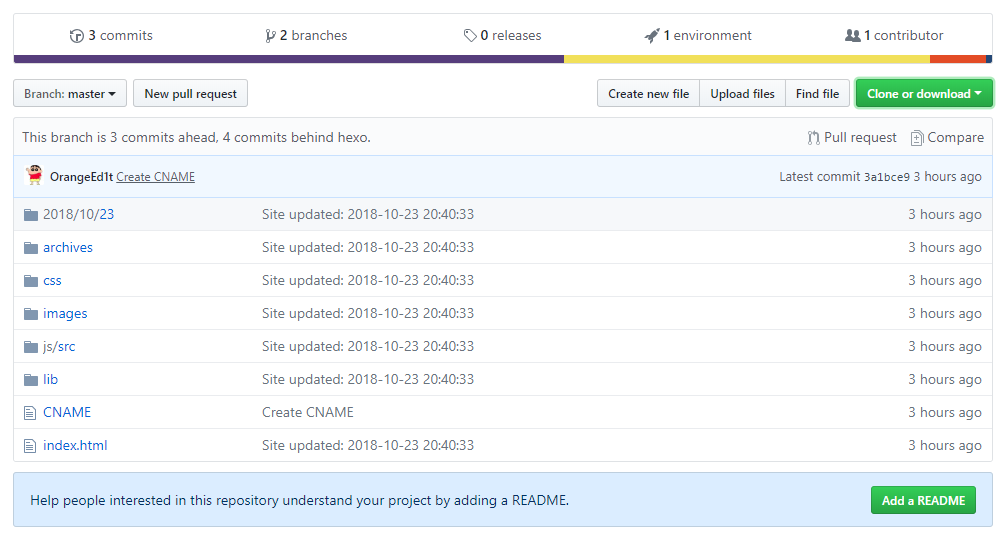This screenshot has height=538, width=998.
Task: Click the environment rocket icon
Action: click(x=652, y=36)
